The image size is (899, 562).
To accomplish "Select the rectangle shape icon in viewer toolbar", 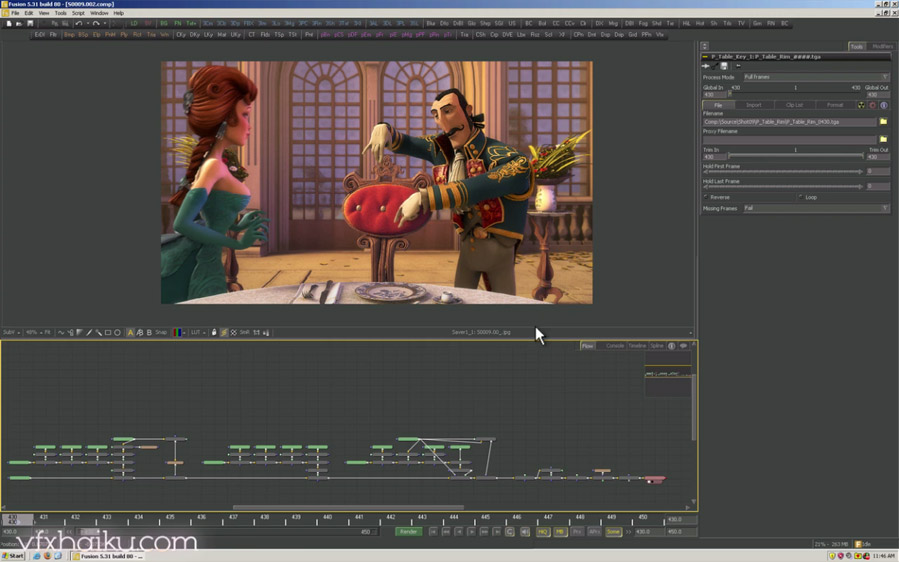I will 108,332.
